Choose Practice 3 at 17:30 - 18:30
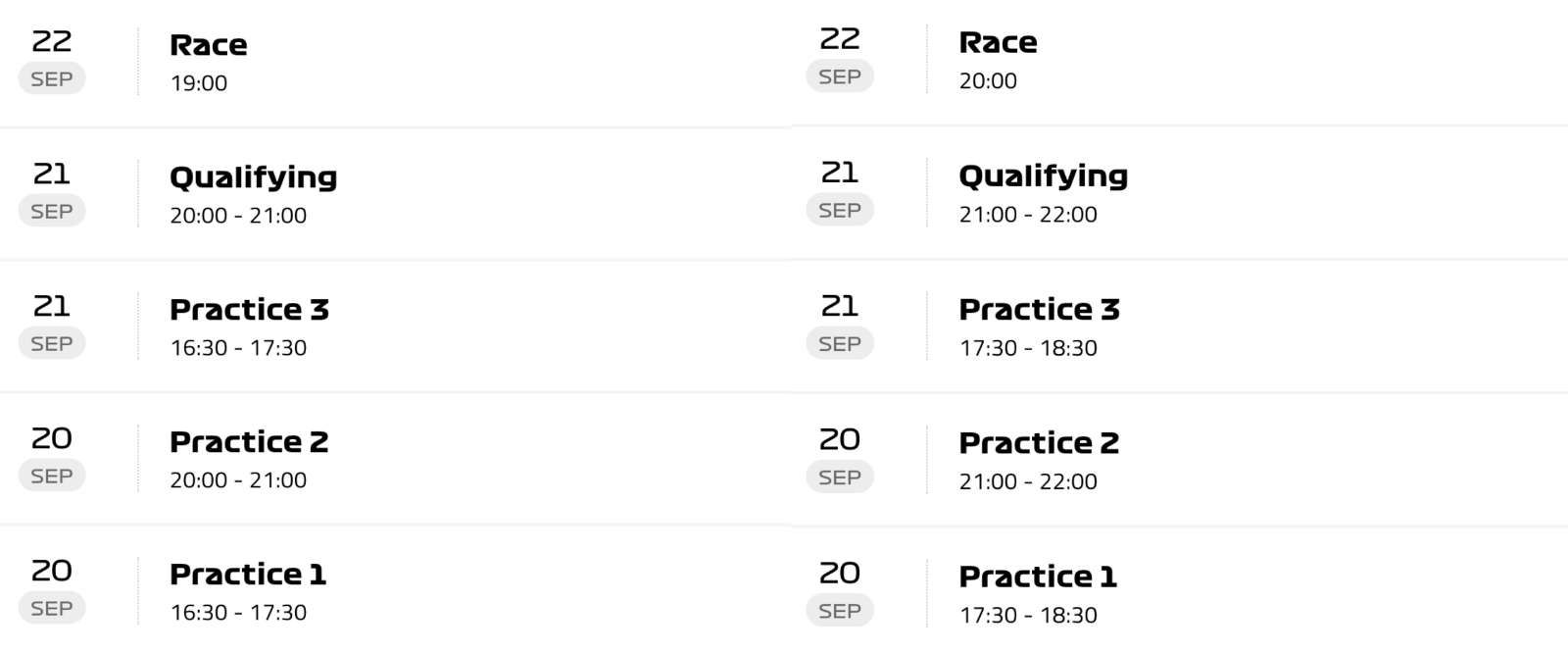Viewport: 1568px width, 653px height. (1179, 326)
